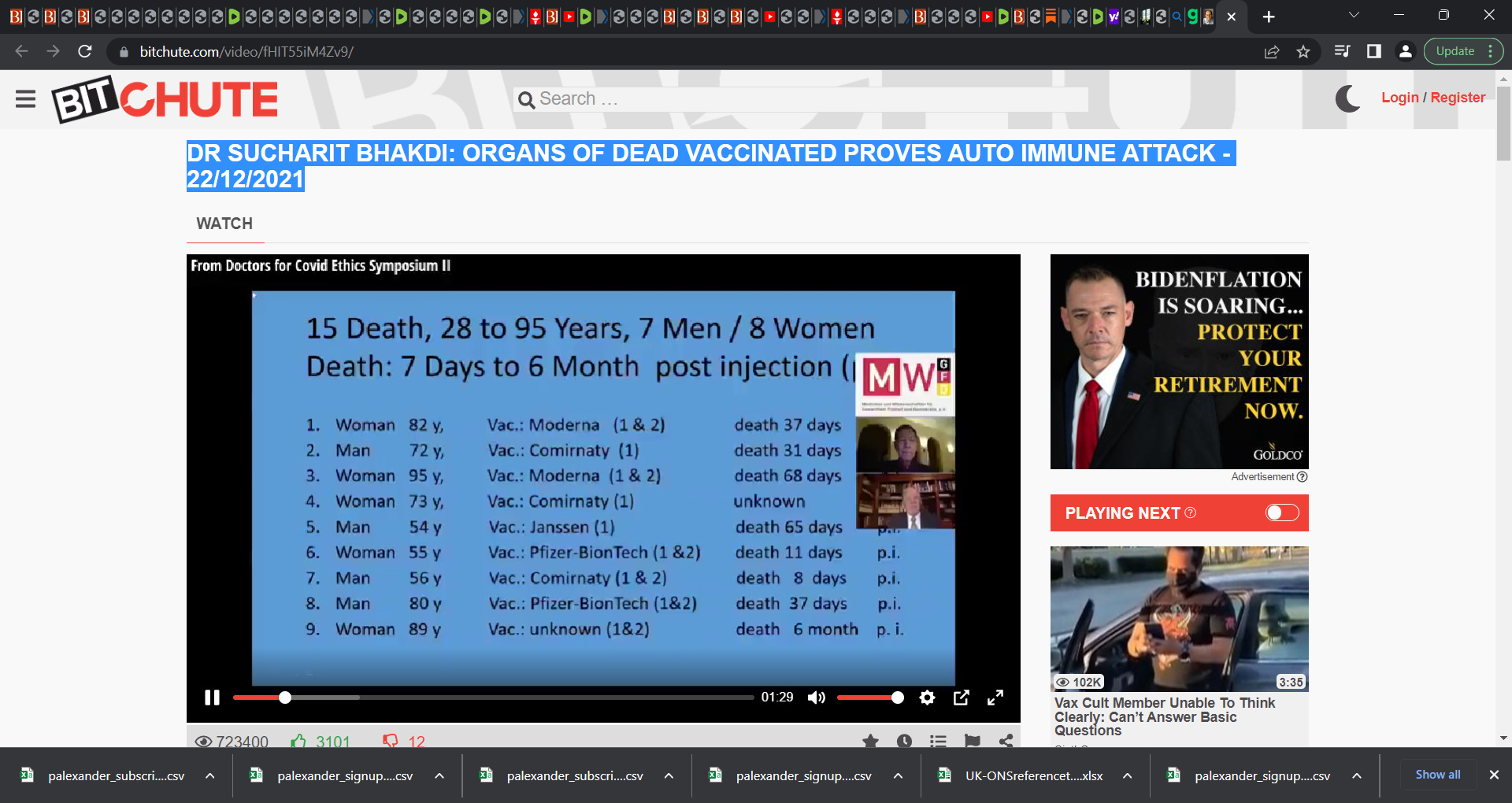This screenshot has height=803, width=1512.
Task: Click the Search input field
Action: 801,99
